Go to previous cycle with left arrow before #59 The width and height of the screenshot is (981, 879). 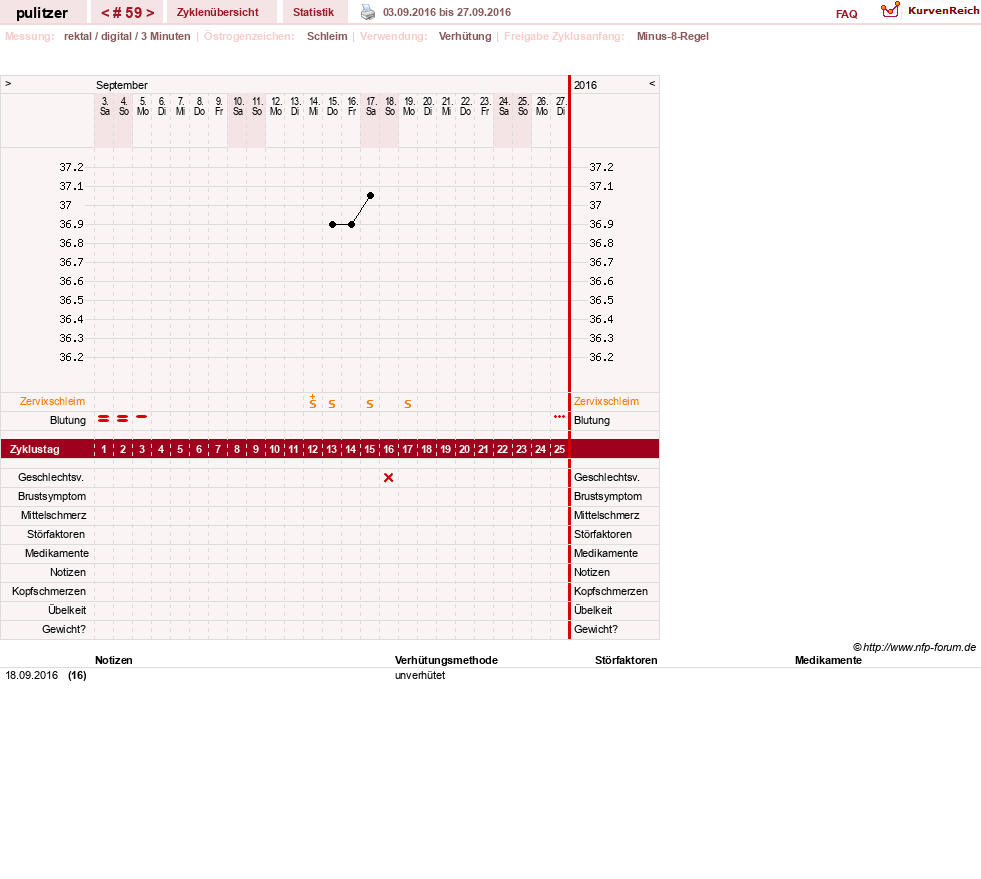105,13
